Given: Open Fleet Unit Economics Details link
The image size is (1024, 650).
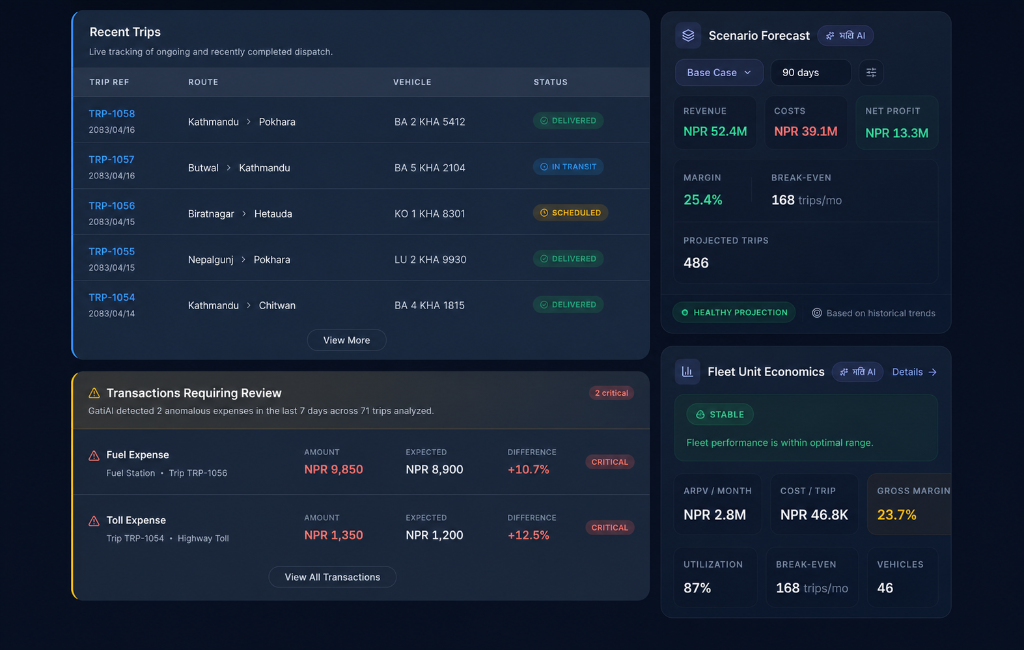Looking at the screenshot, I should (x=914, y=372).
